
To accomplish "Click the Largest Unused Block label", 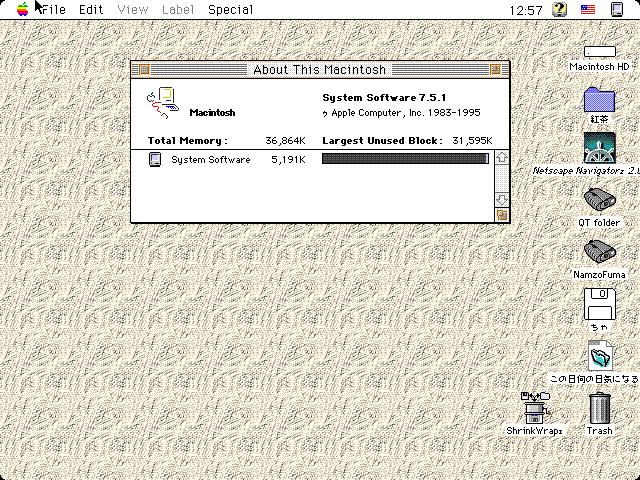I will [382, 141].
